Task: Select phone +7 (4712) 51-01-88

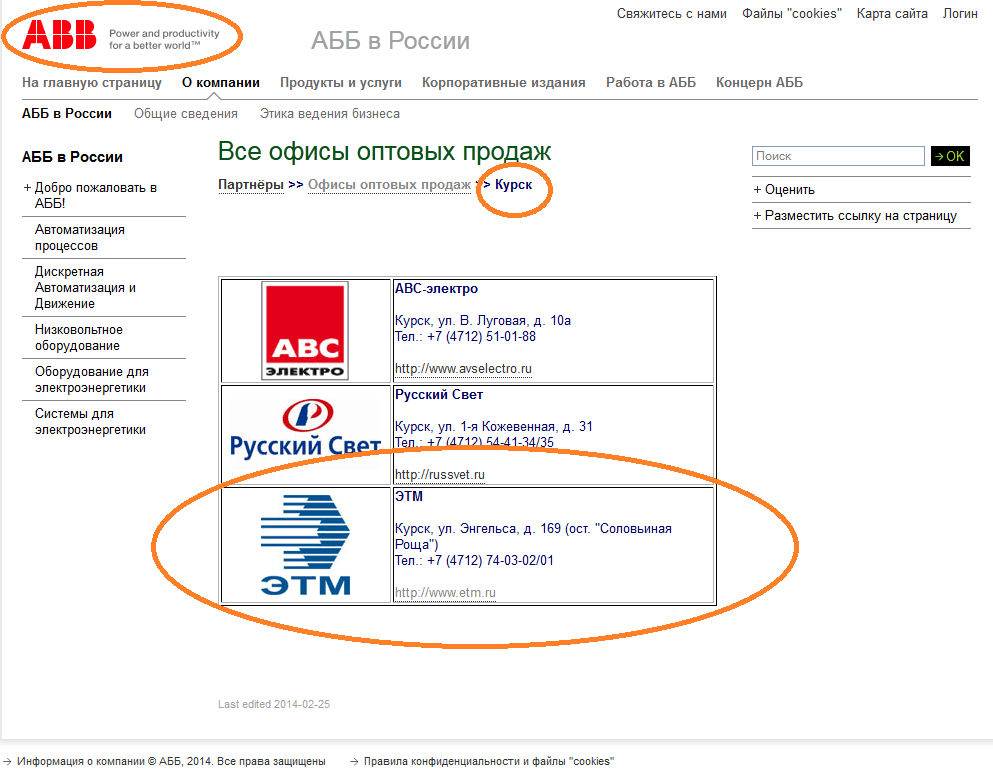Action: pos(481,336)
